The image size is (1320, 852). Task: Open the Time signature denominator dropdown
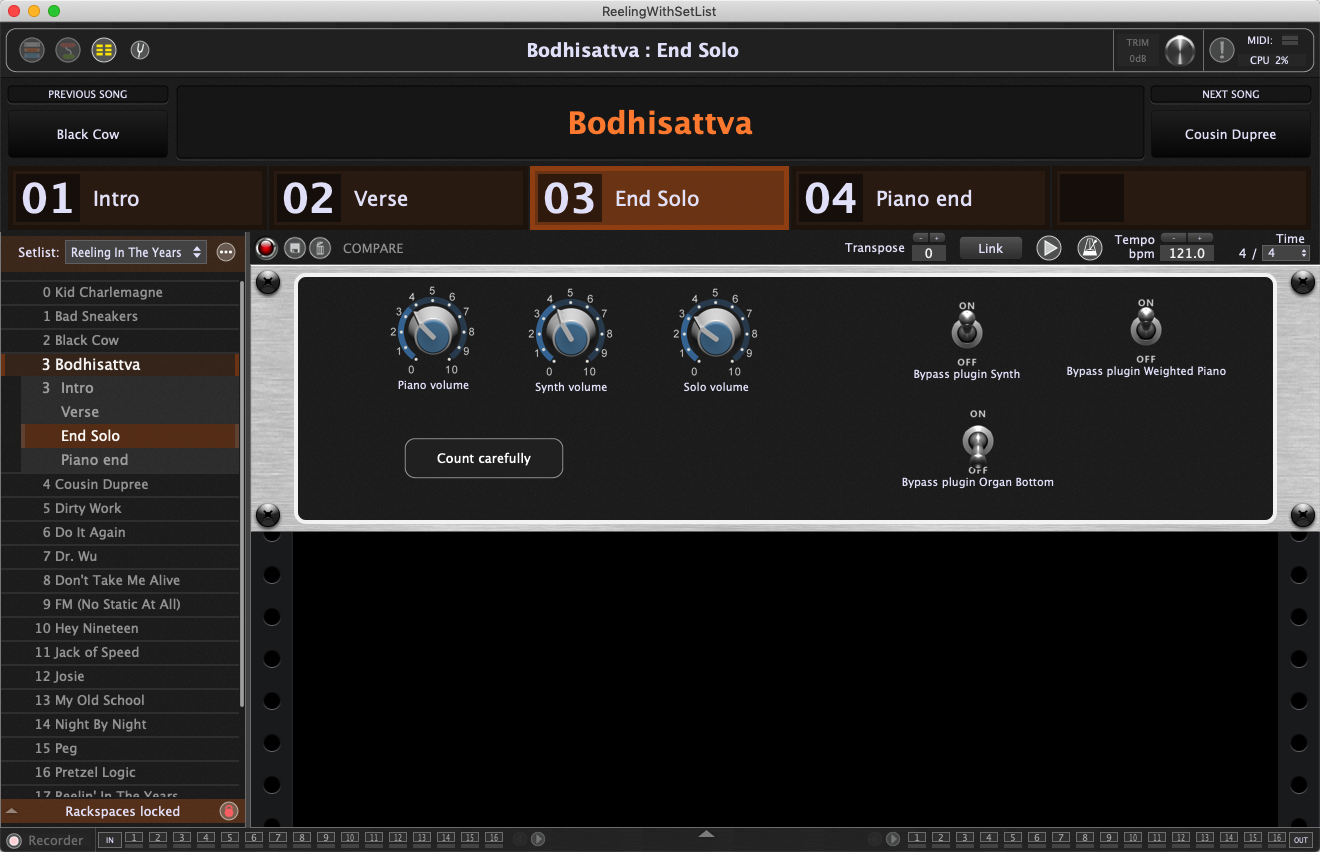pos(1285,253)
